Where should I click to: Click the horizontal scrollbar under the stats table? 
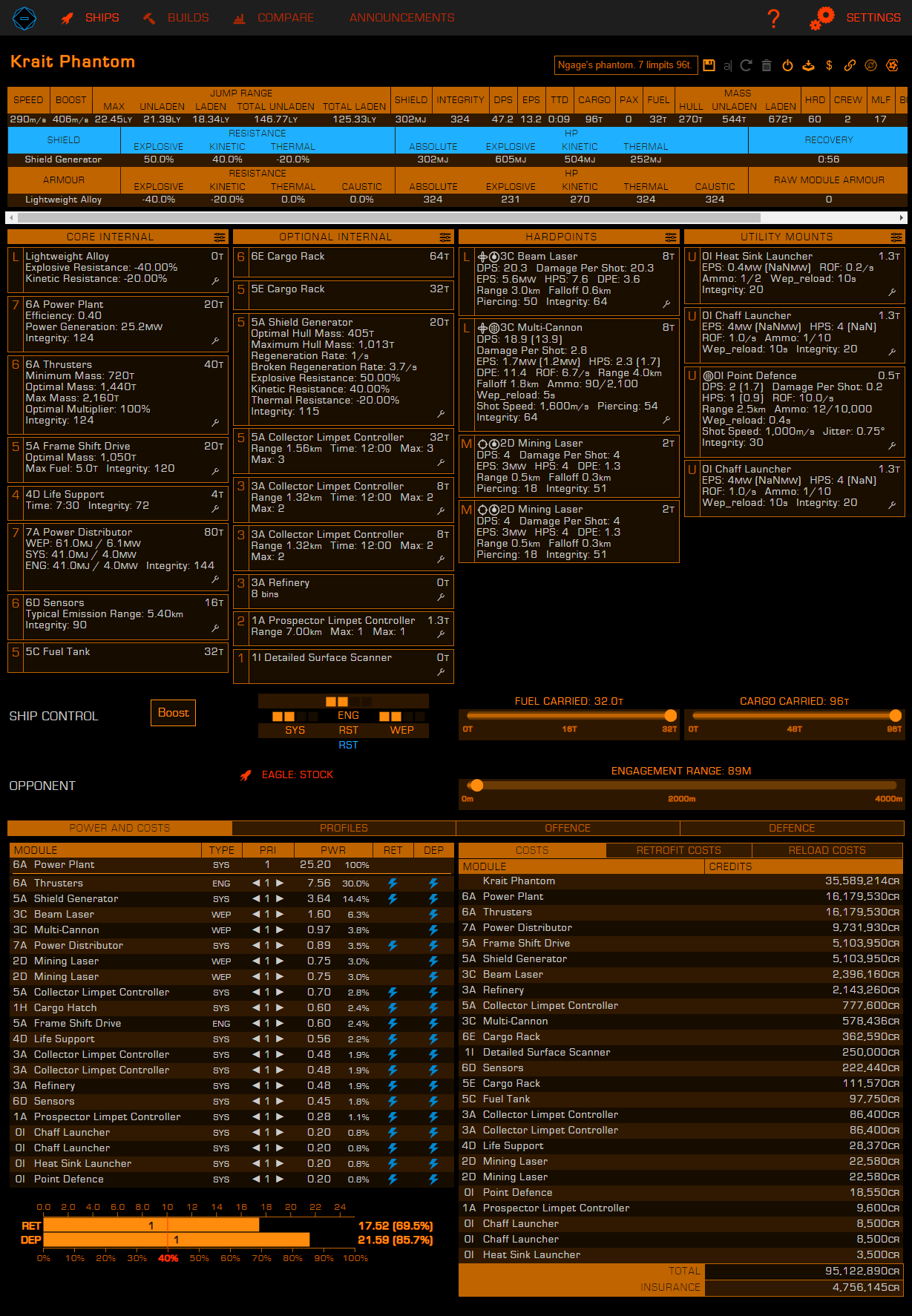[389, 218]
